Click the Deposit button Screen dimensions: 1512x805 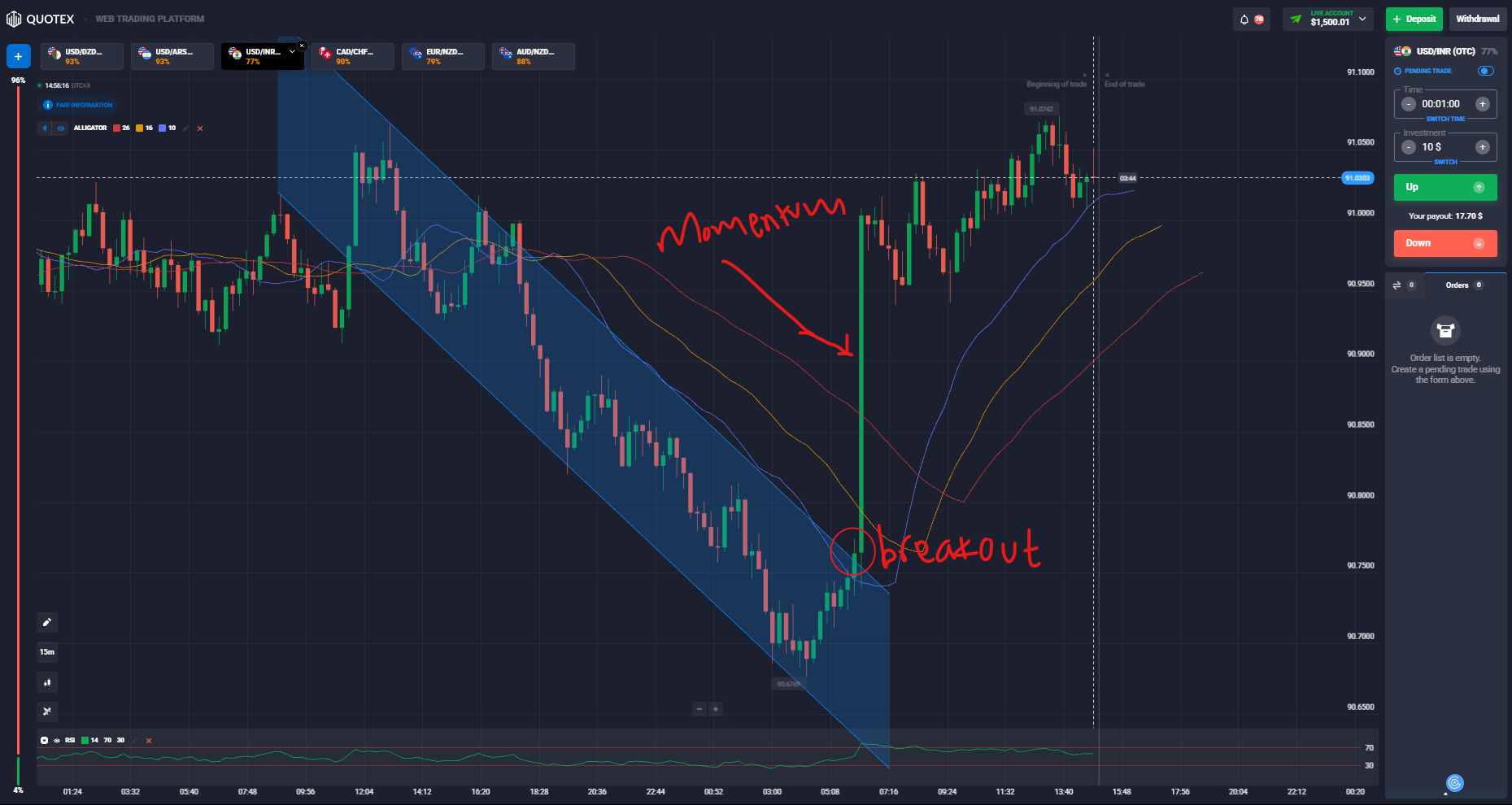[x=1414, y=19]
